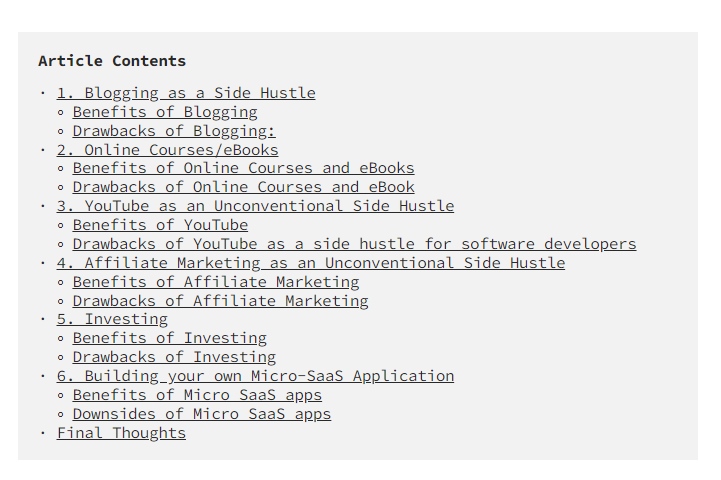Click the Drawbacks of Investing link
The image size is (721, 480).
click(x=174, y=357)
